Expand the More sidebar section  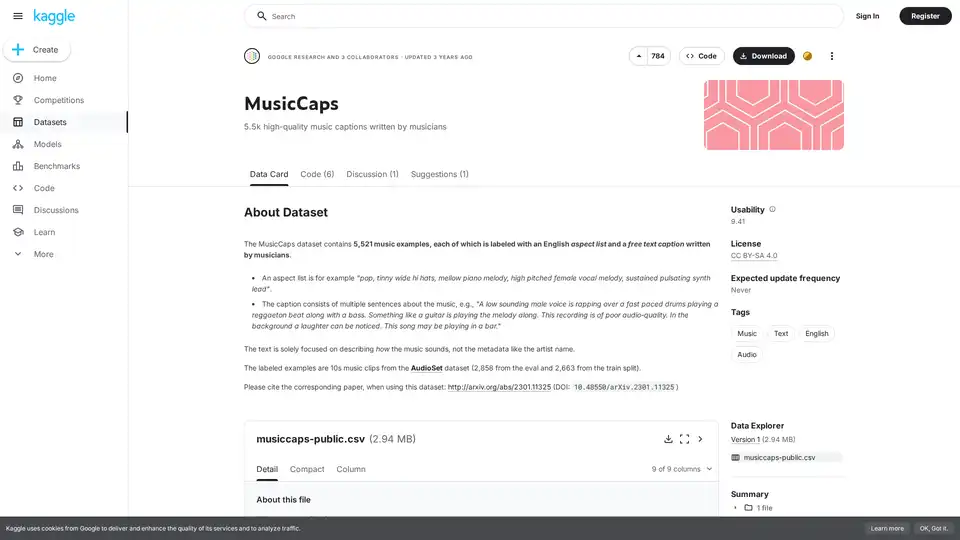tap(18, 254)
